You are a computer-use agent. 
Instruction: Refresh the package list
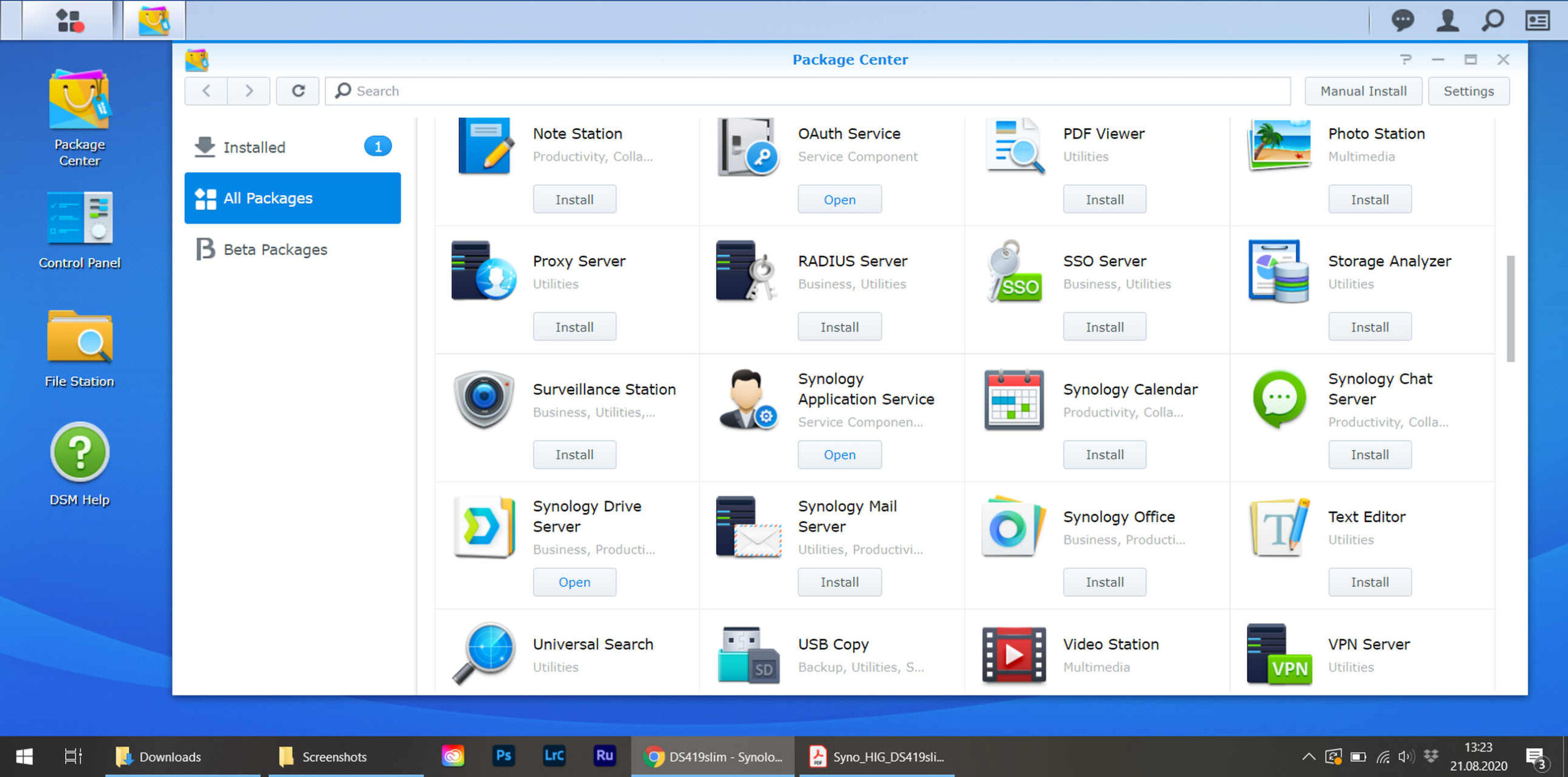pyautogui.click(x=298, y=91)
